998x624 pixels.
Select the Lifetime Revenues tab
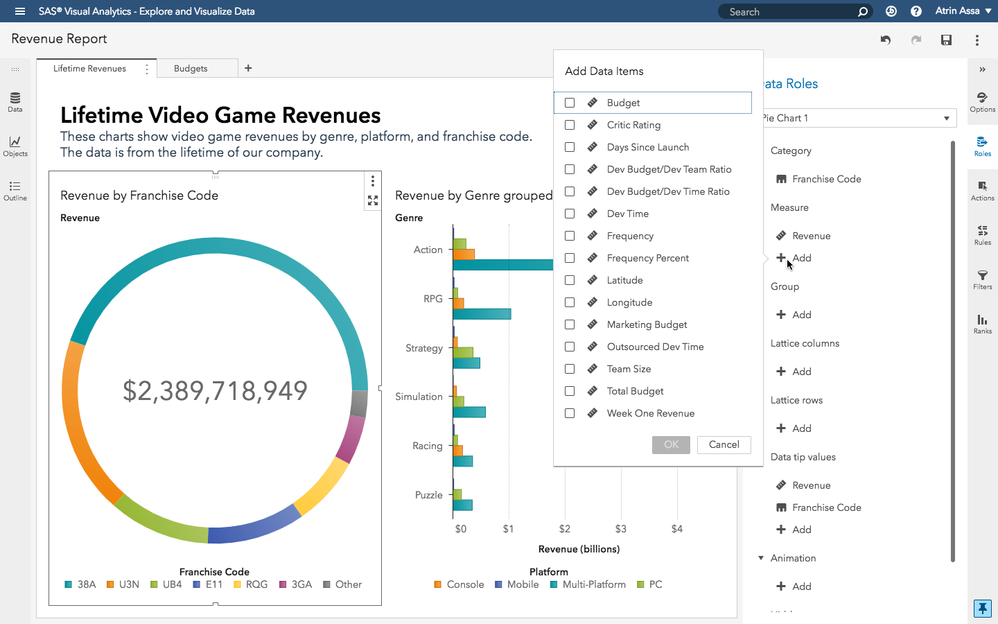(90, 69)
